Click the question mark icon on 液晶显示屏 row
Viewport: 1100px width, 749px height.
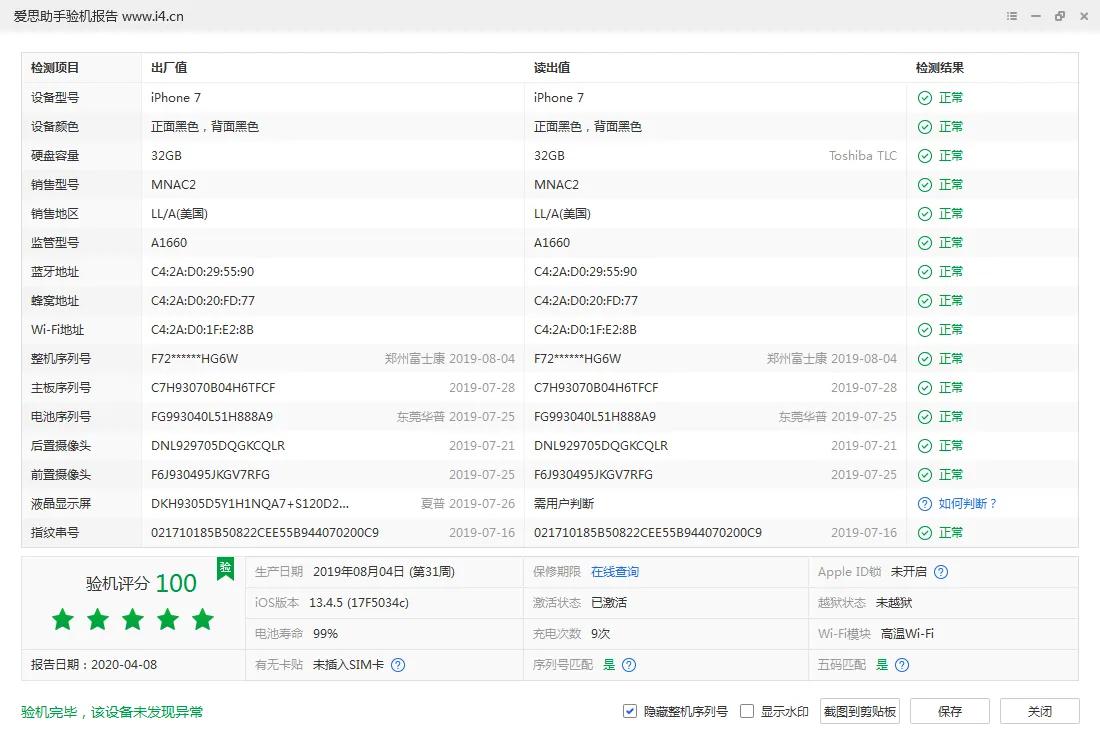924,503
